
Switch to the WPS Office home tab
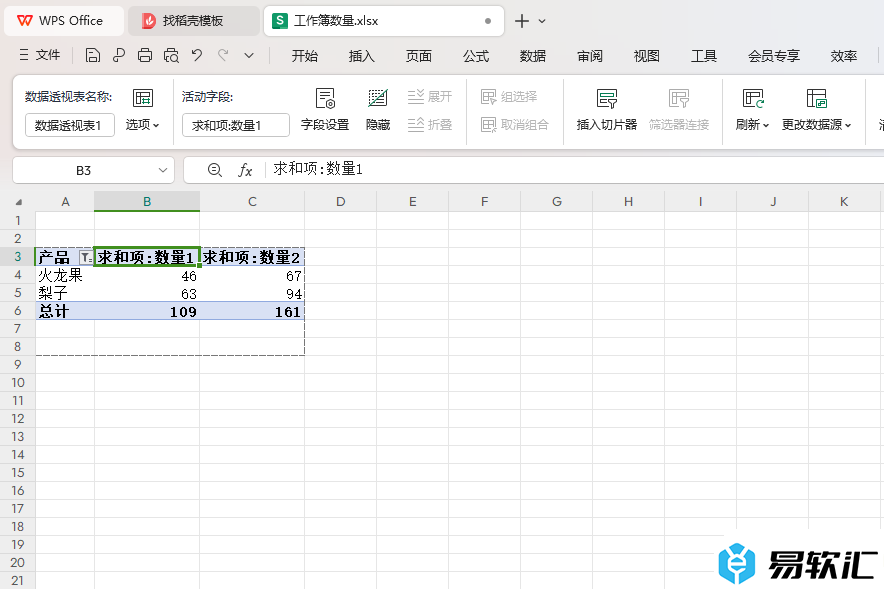64,21
